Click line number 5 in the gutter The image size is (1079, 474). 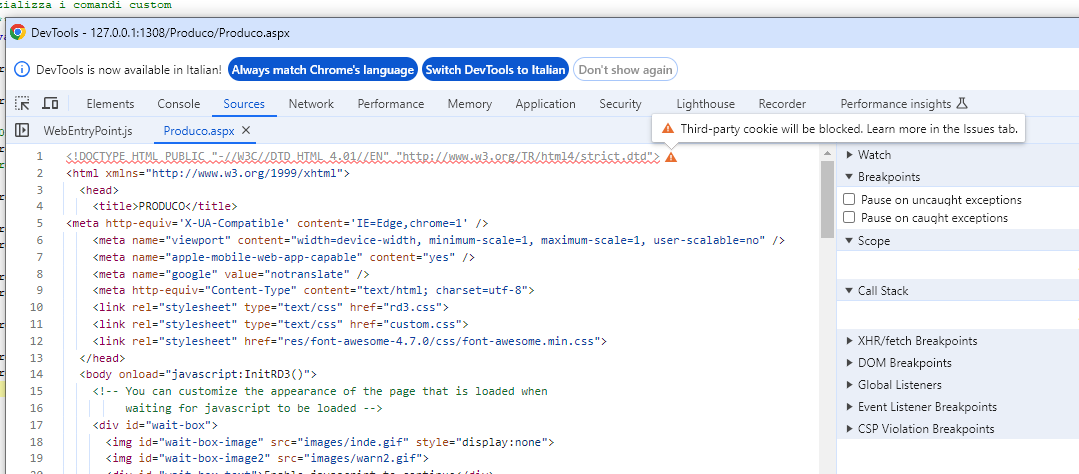tap(39, 224)
